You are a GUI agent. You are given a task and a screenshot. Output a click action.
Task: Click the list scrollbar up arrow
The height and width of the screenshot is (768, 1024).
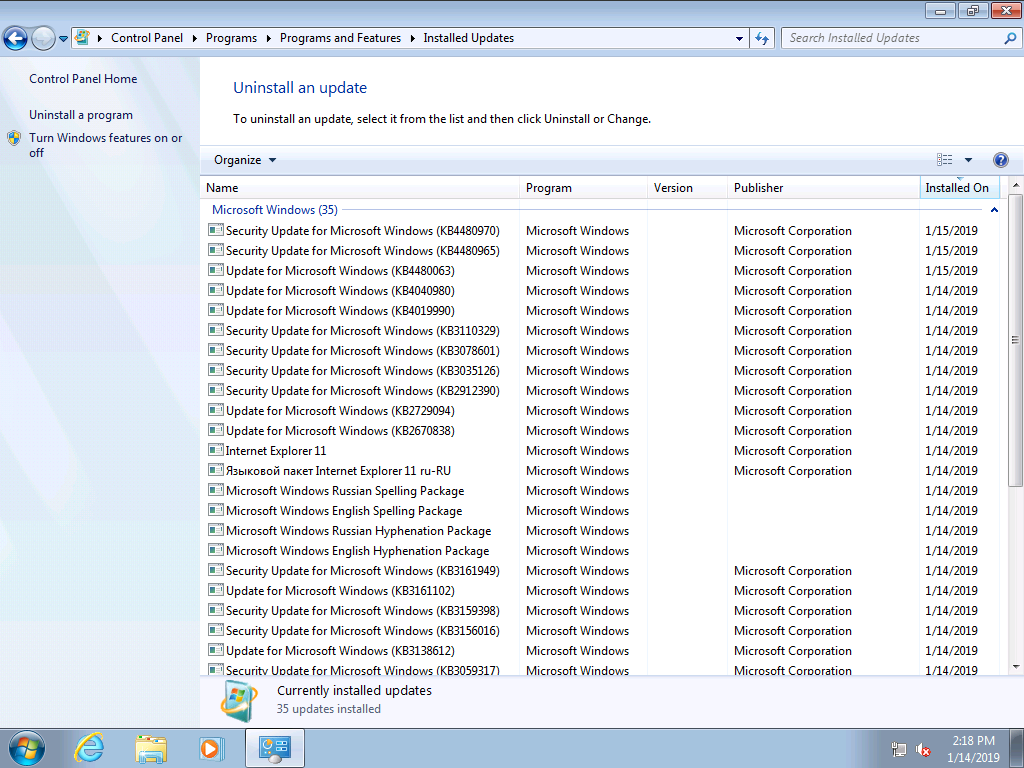1016,186
